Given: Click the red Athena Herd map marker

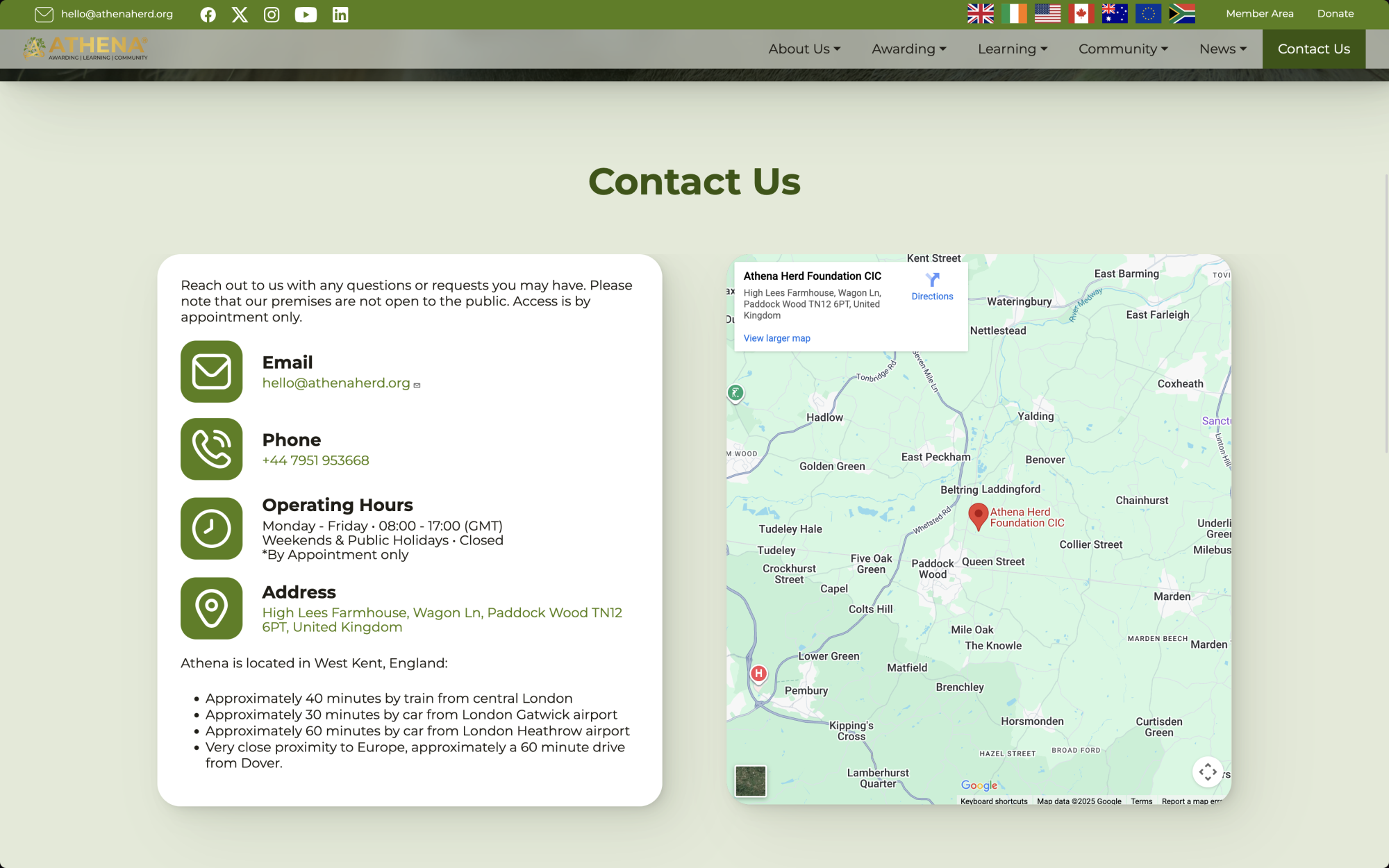Looking at the screenshot, I should pos(978,517).
